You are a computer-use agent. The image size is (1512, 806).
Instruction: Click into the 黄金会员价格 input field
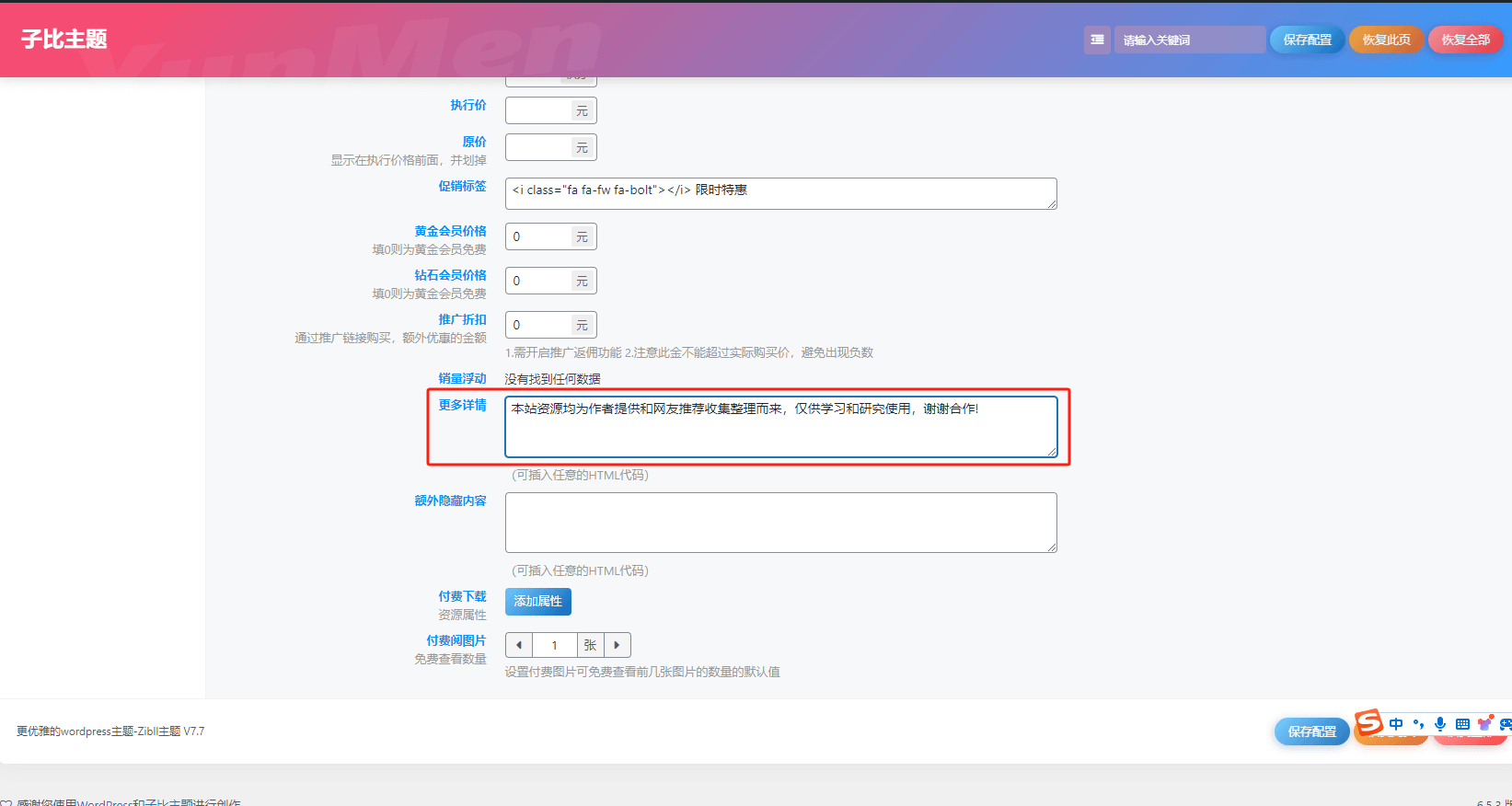click(538, 236)
